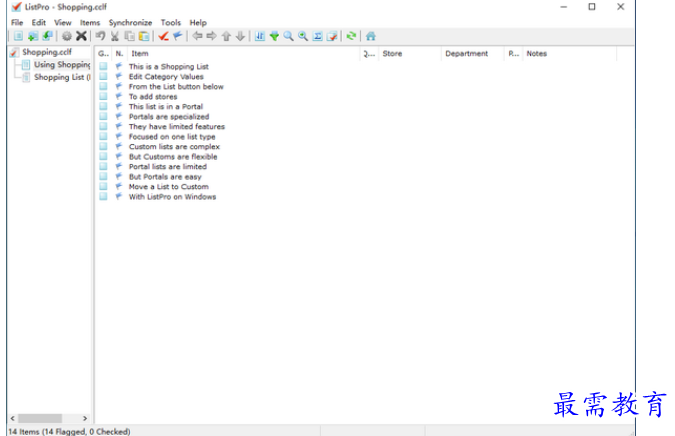Image resolution: width=675 pixels, height=436 pixels.
Task: Check the box for 'Focused on one list type'
Action: coord(103,136)
